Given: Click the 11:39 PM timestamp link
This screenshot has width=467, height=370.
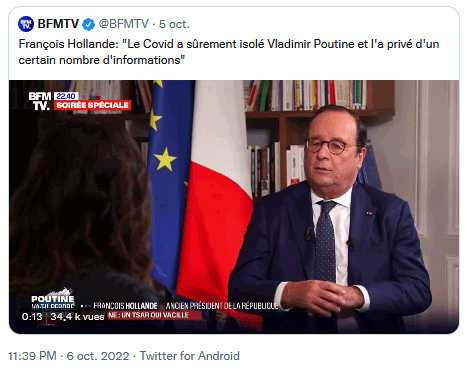Looking at the screenshot, I should tap(32, 356).
